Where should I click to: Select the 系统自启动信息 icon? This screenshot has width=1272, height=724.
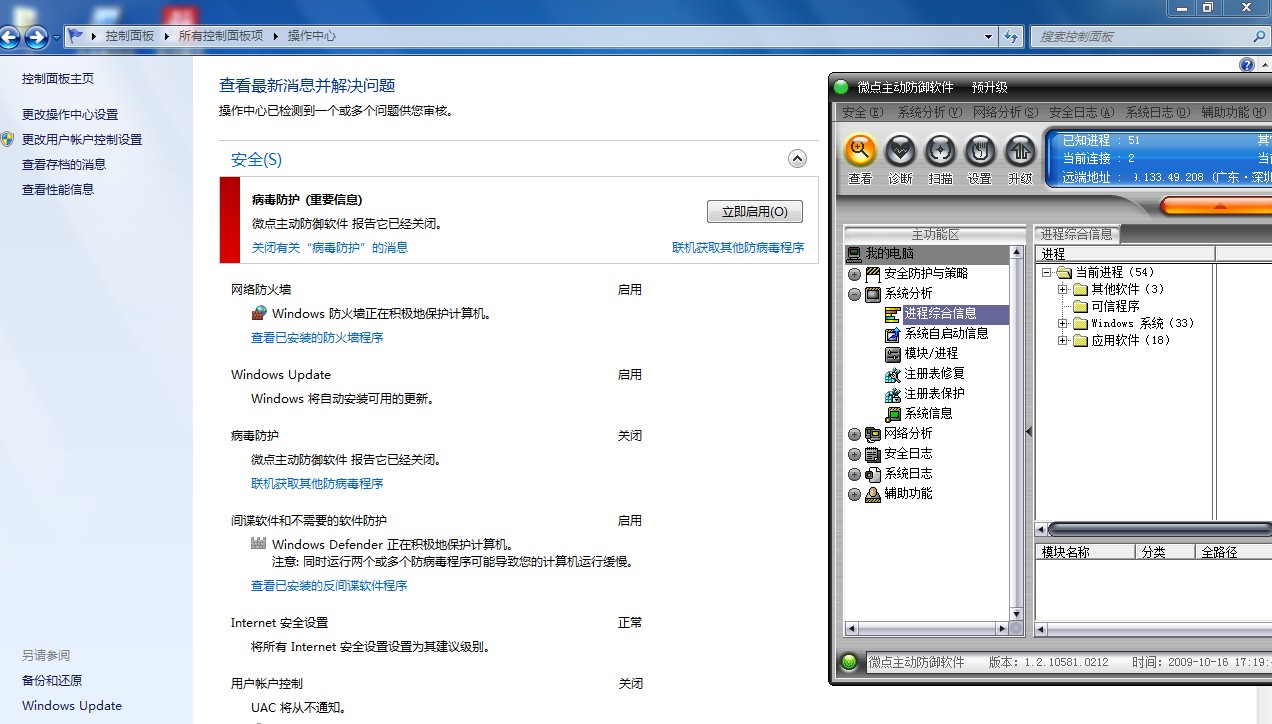click(893, 334)
